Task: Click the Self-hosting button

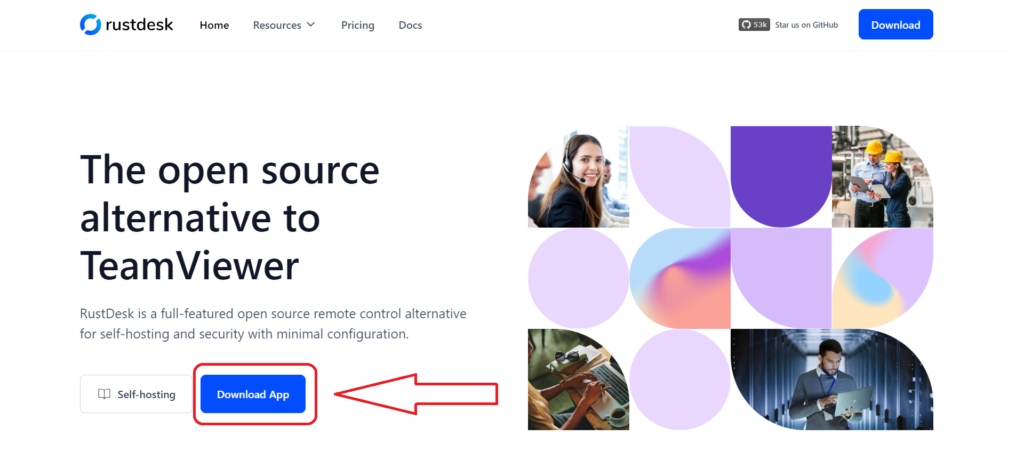Action: pyautogui.click(x=136, y=394)
